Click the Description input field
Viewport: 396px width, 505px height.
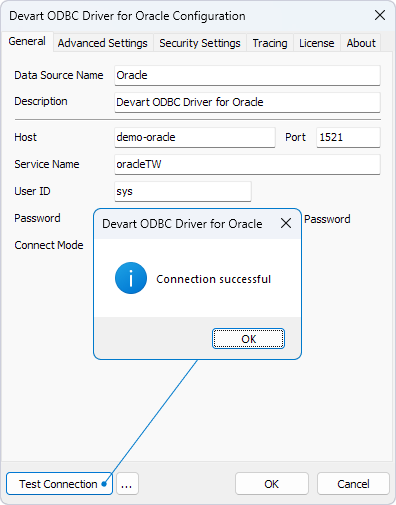point(247,102)
